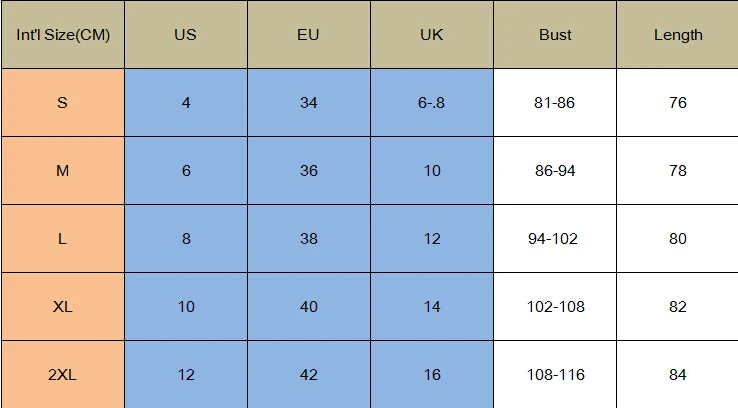Click the UK 6-.8 cell

(x=432, y=103)
